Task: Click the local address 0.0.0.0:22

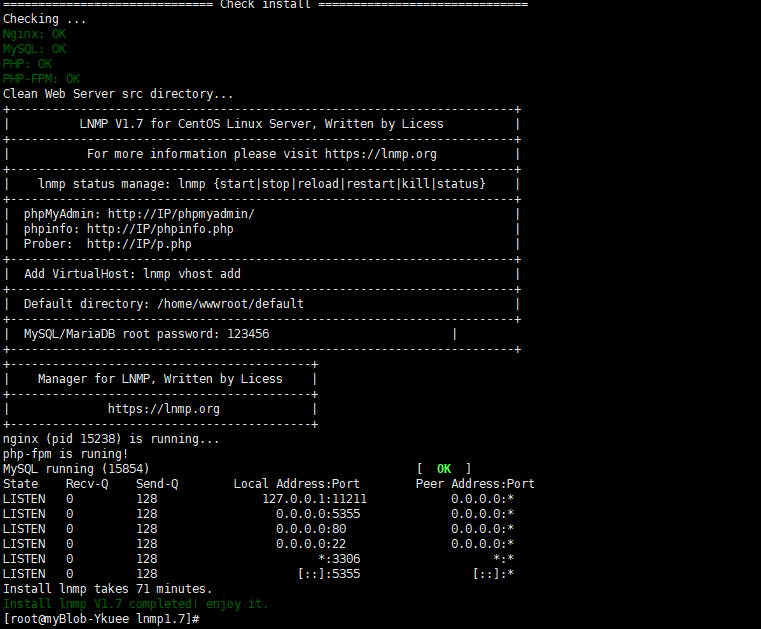Action: pyautogui.click(x=311, y=544)
